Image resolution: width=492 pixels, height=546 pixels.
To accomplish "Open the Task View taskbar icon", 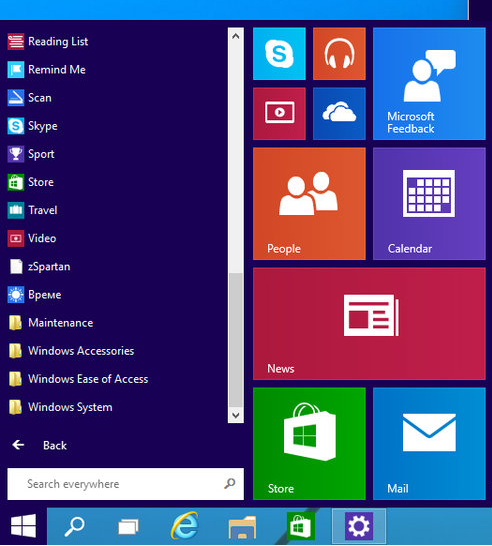I will point(128,526).
